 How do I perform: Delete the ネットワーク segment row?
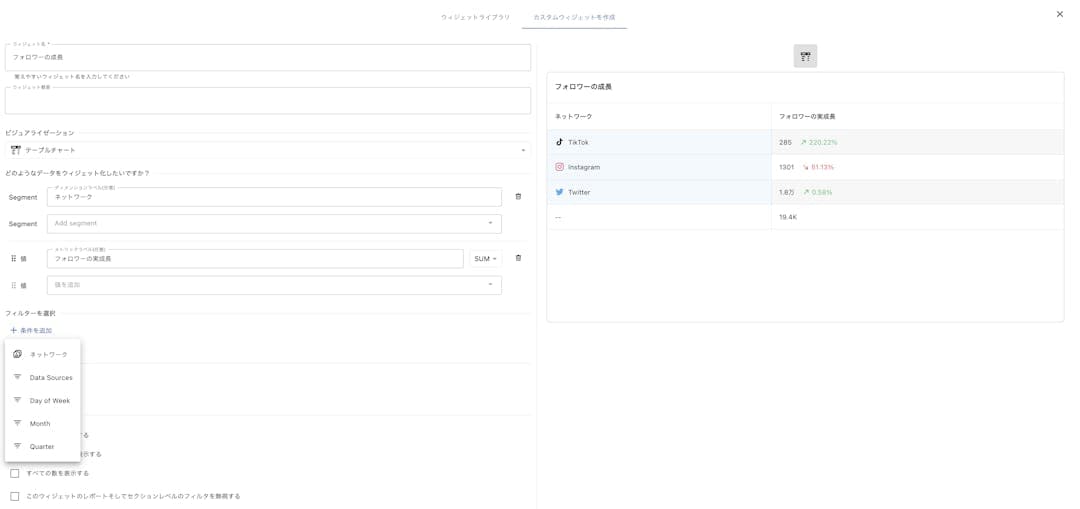(x=518, y=197)
